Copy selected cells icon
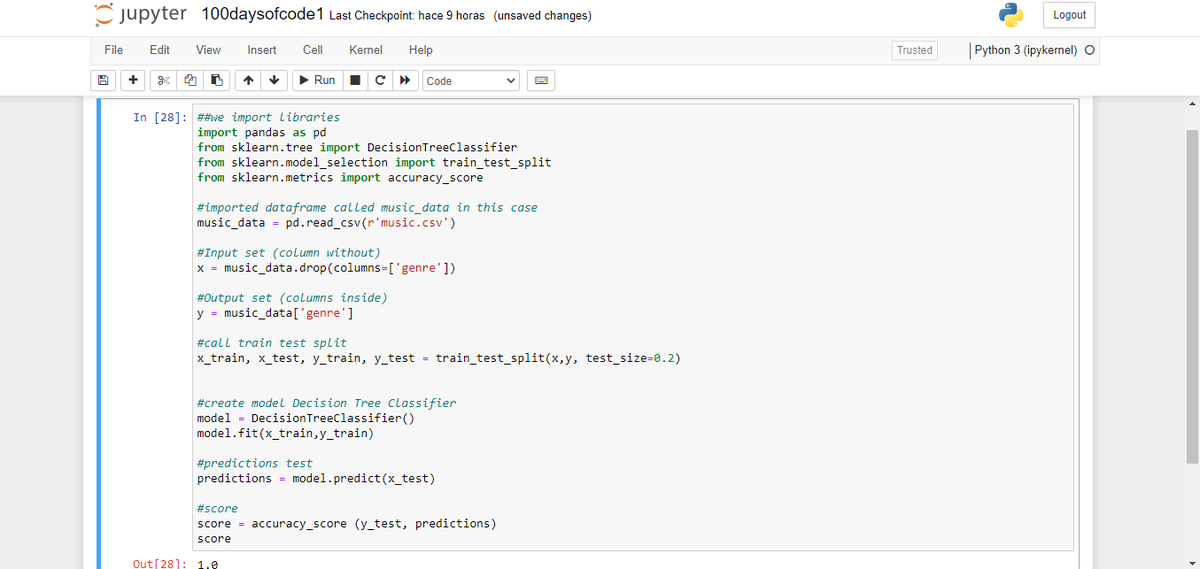Image resolution: width=1200 pixels, height=569 pixels. pyautogui.click(x=191, y=80)
